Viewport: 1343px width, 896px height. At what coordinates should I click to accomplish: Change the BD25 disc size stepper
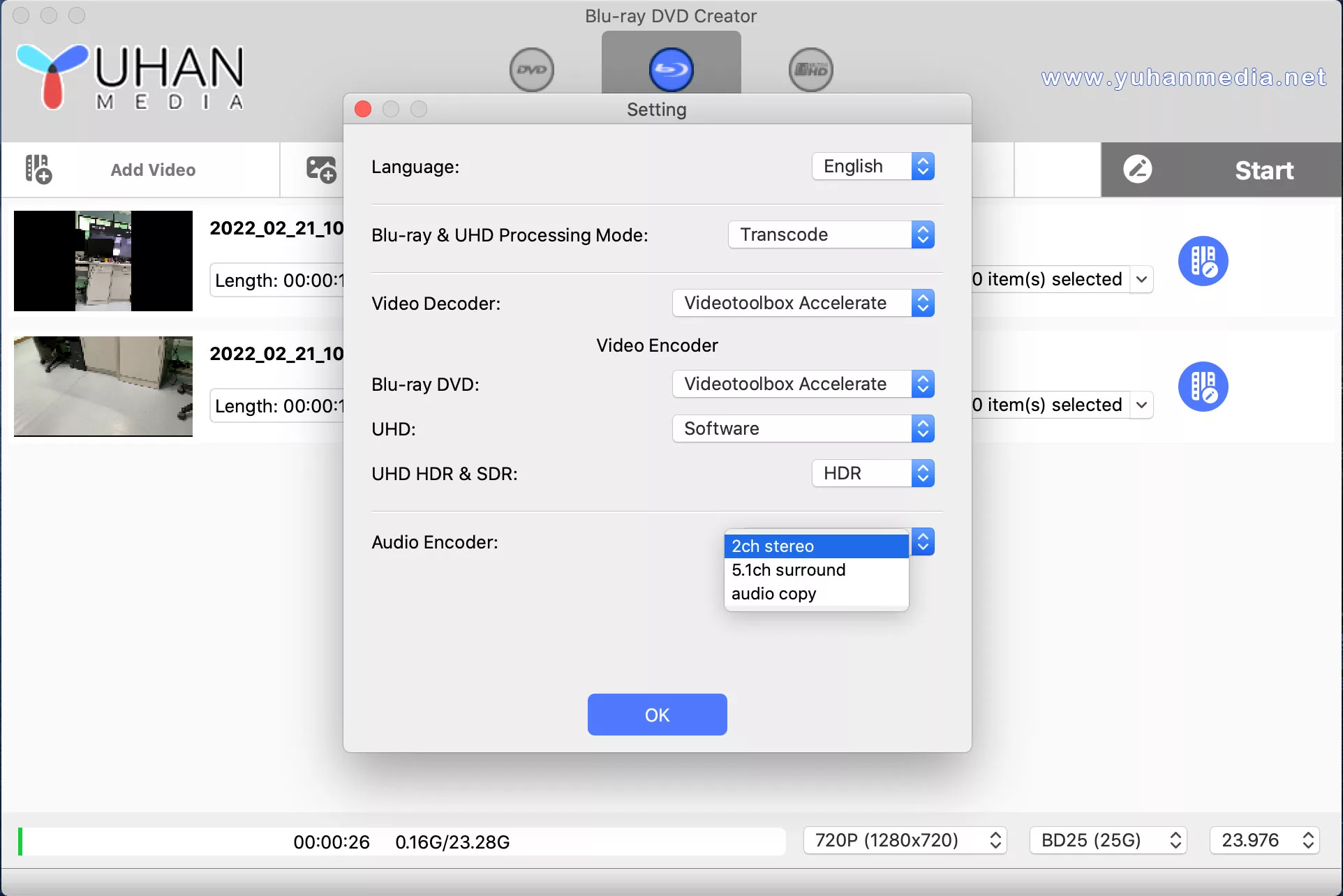1174,841
